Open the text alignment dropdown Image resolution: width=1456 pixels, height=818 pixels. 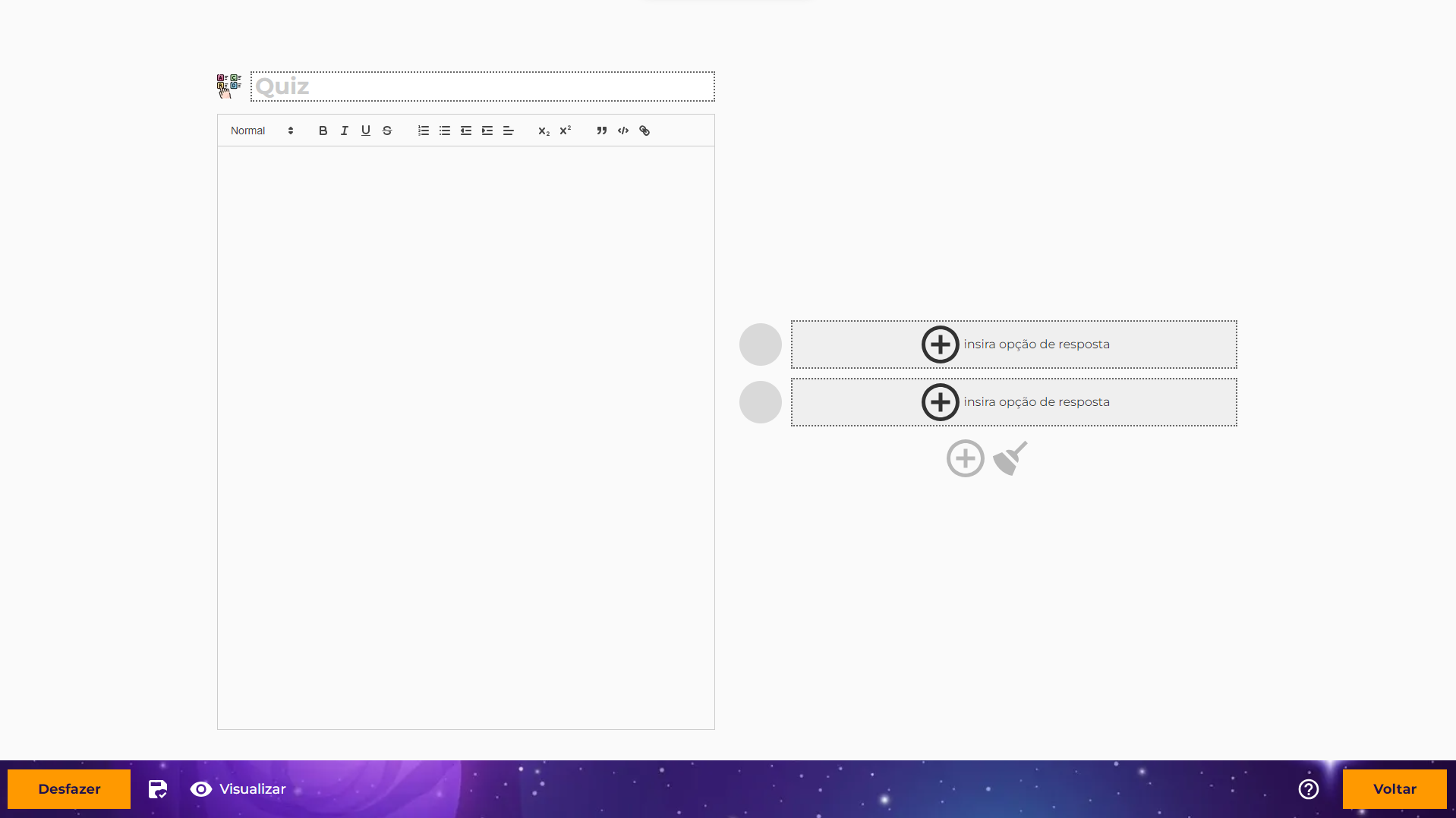[509, 131]
